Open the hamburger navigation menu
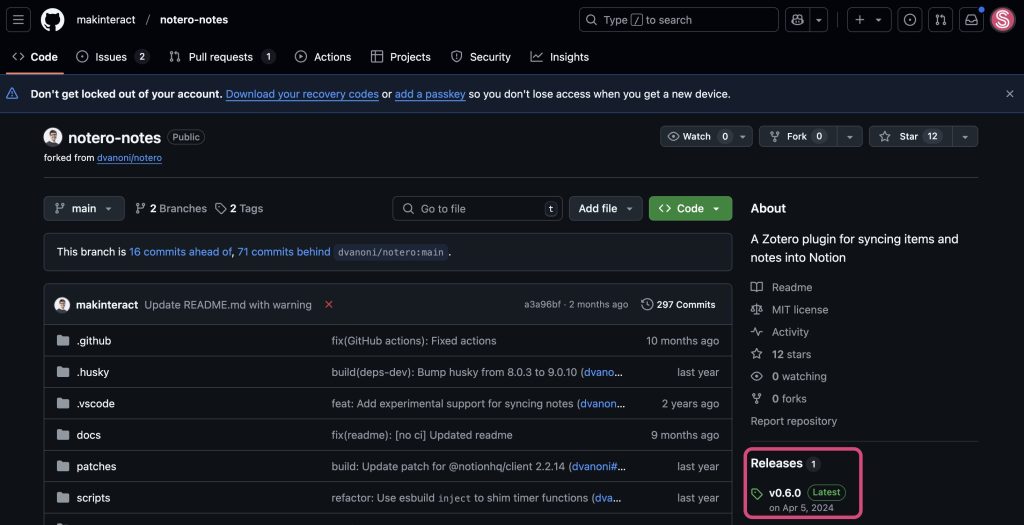 20,20
